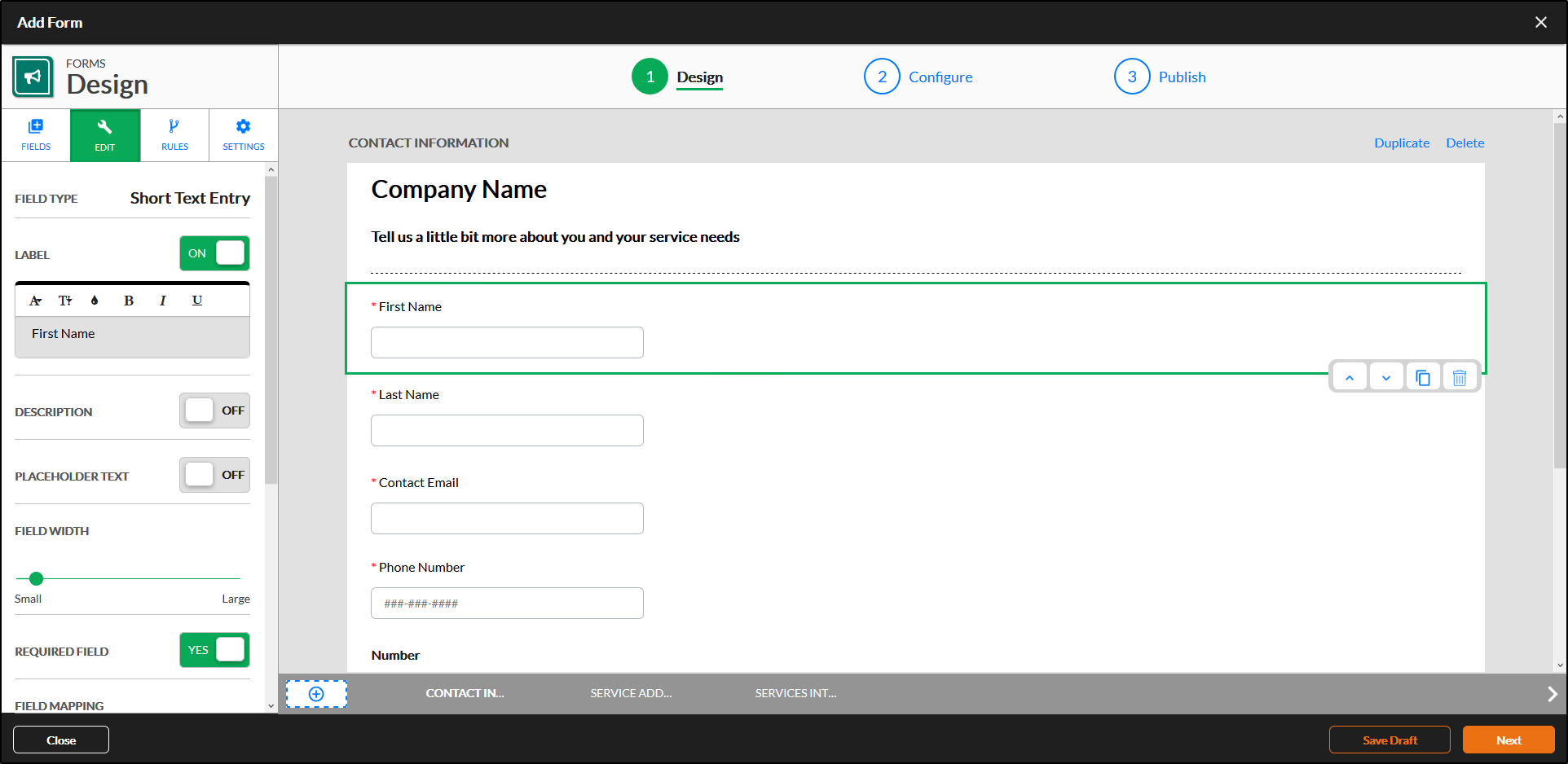
Task: Add a new page with plus icon
Action: [316, 694]
